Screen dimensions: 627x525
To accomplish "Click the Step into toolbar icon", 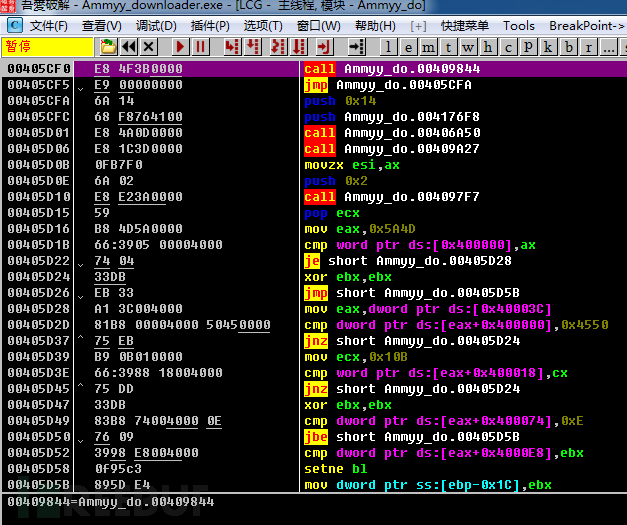I will pos(231,47).
